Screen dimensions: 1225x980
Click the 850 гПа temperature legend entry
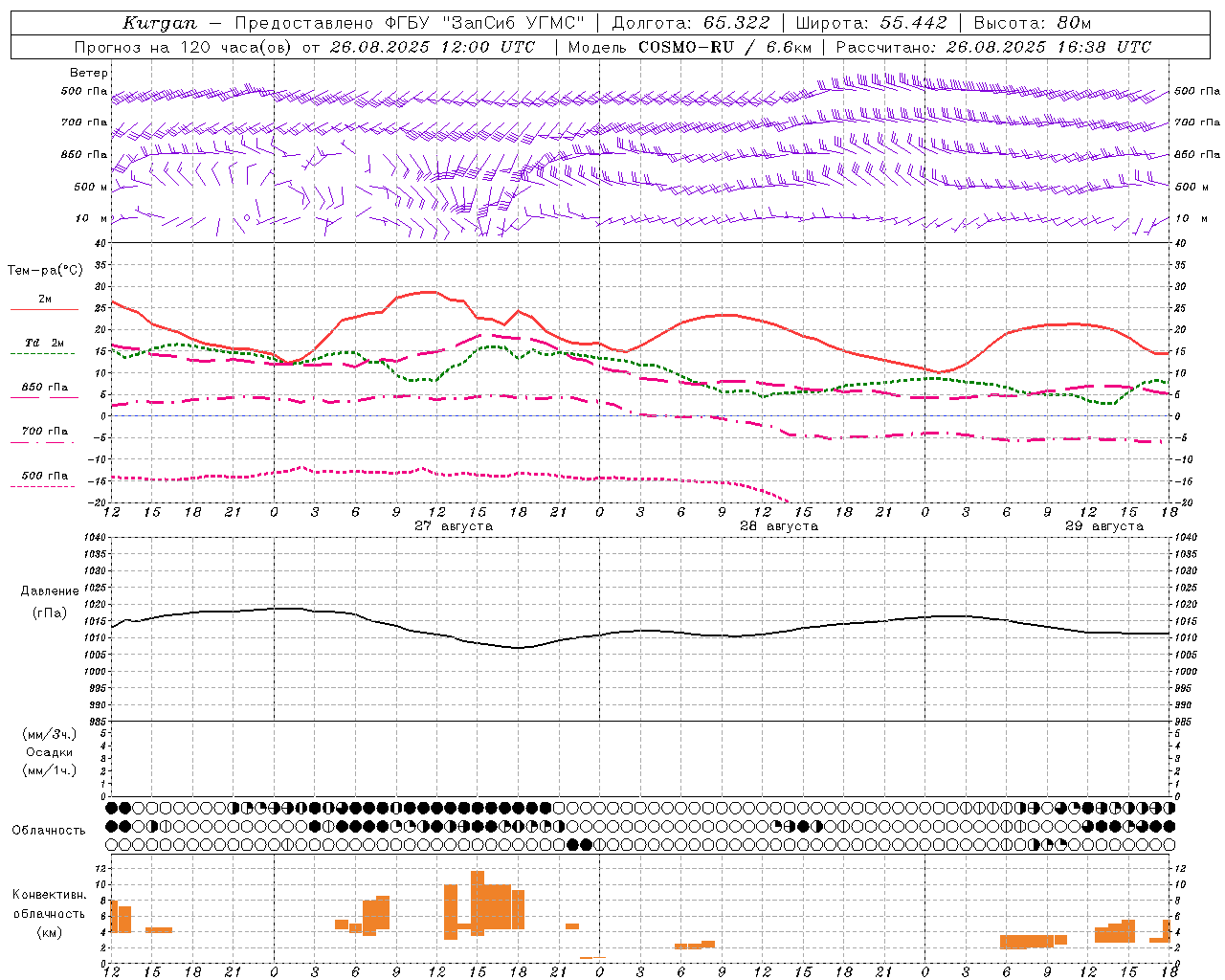tap(44, 388)
